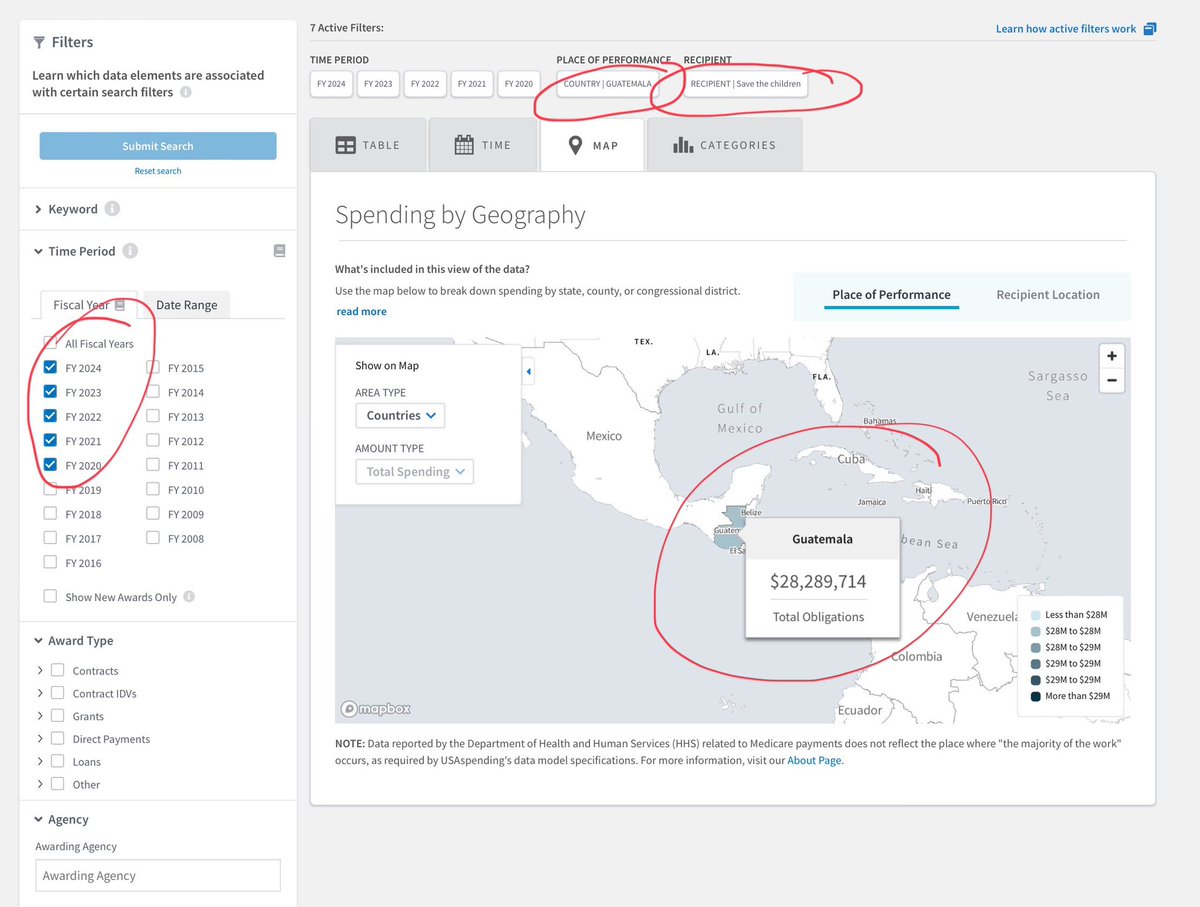The image size is (1200, 907).
Task: Click info icon beside Show New Awards Only
Action: click(x=189, y=597)
